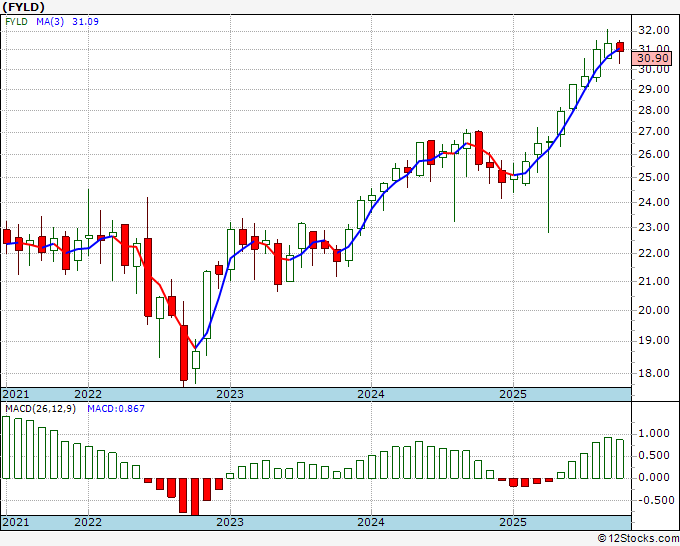Image resolution: width=680 pixels, height=546 pixels.
Task: Click the 1.000 MACD axis label
Action: pyautogui.click(x=654, y=433)
